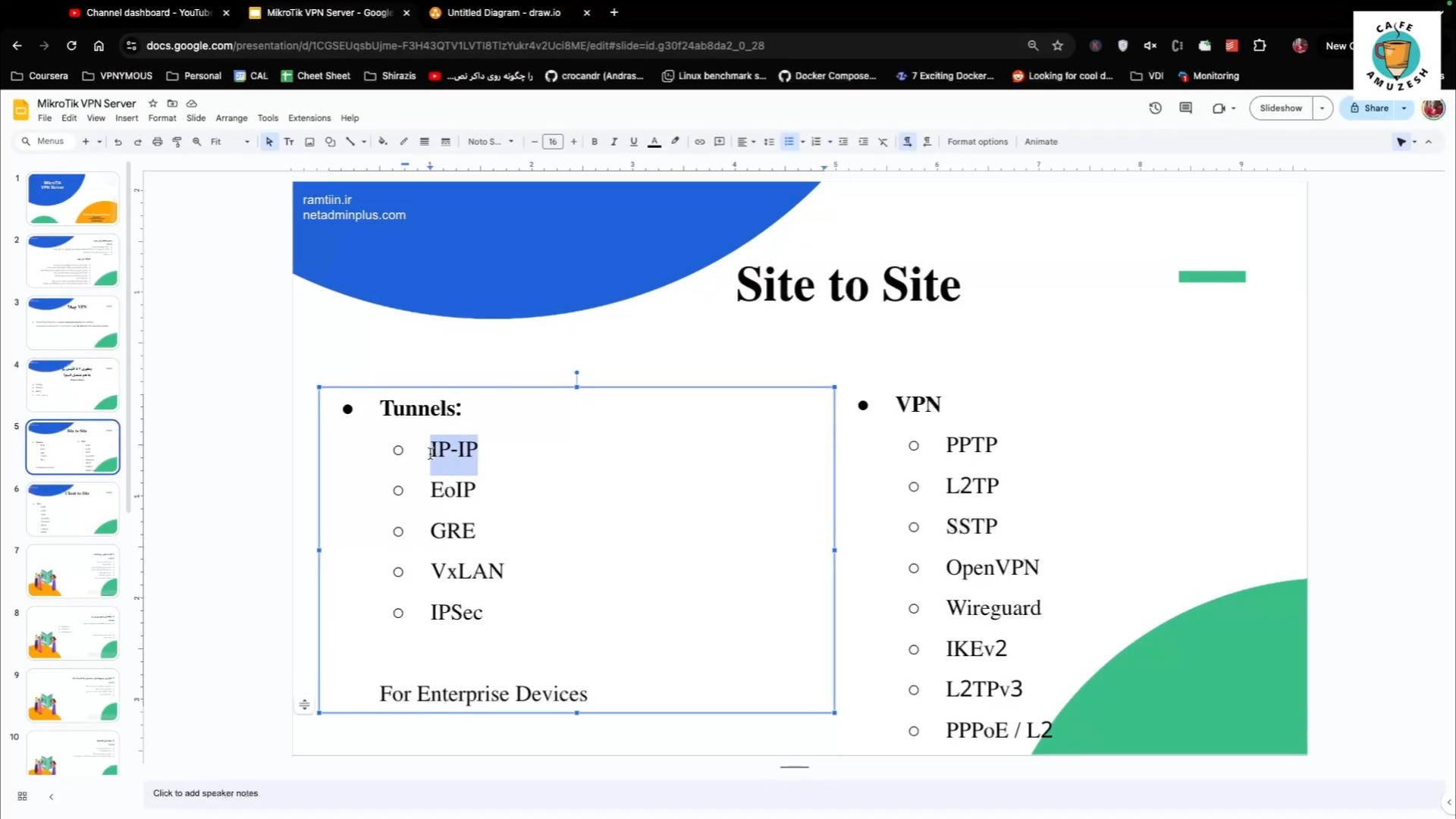Click the Insert link icon
The height and width of the screenshot is (819, 1456).
[700, 142]
